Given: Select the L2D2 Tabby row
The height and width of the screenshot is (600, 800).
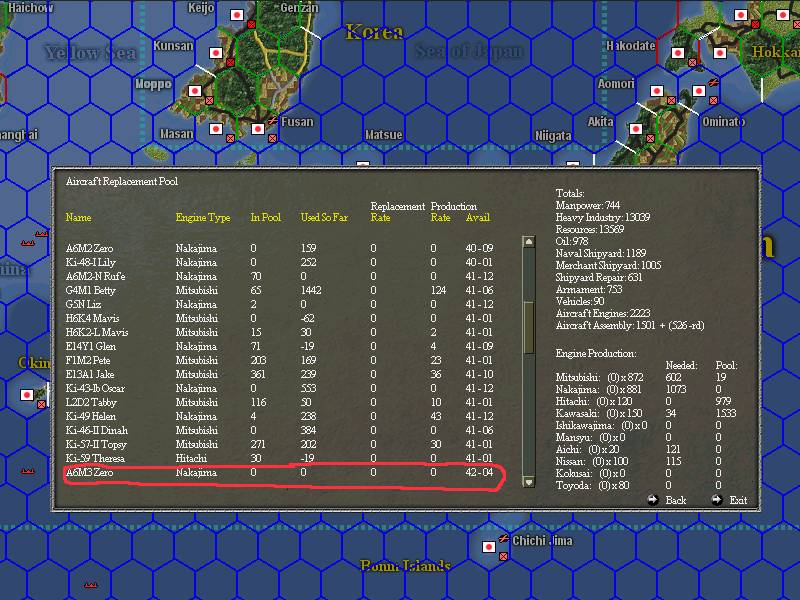Looking at the screenshot, I should click(280, 403).
